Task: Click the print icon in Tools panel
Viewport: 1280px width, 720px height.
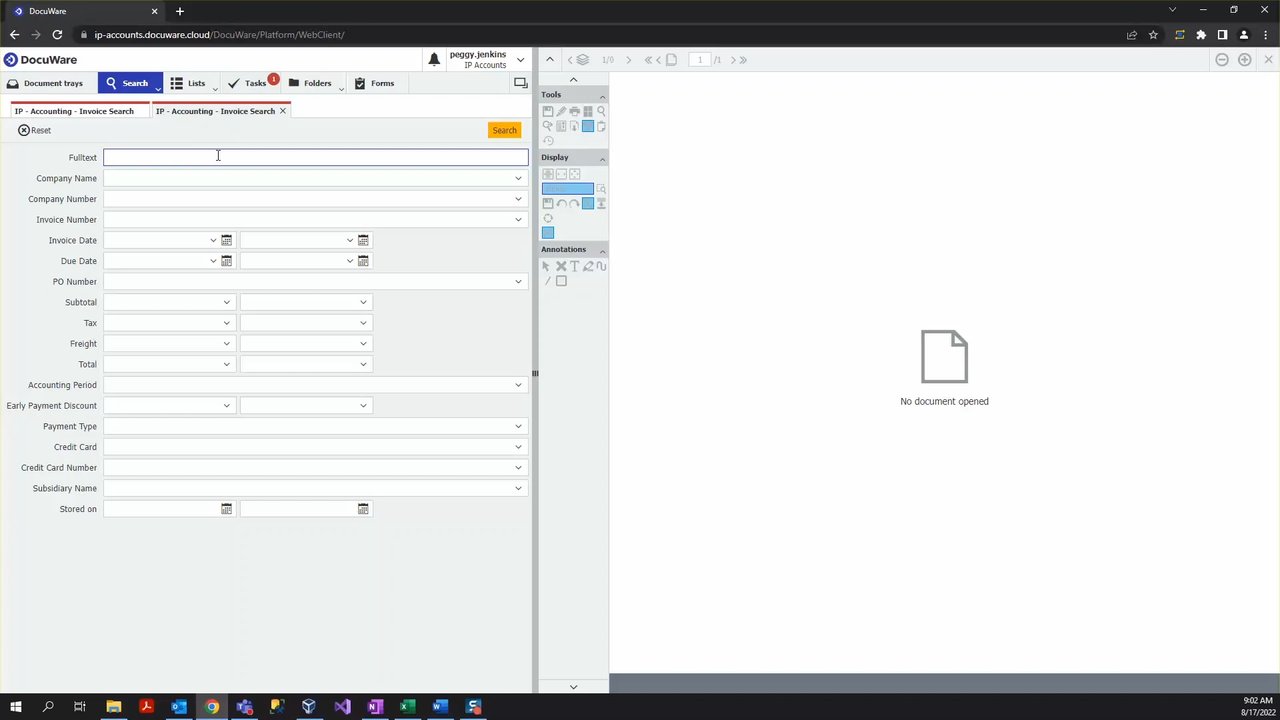Action: point(574,111)
